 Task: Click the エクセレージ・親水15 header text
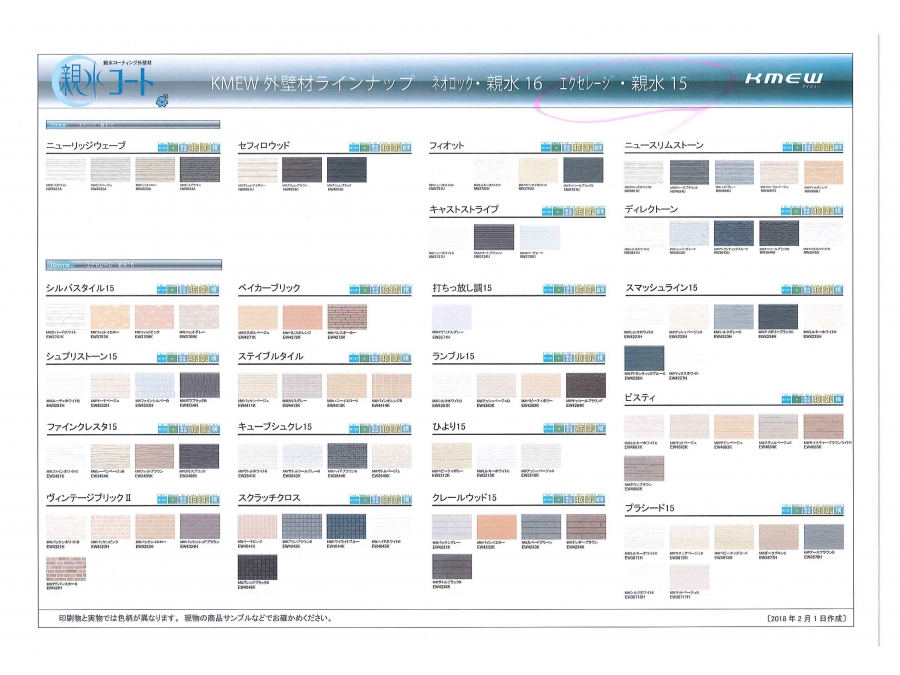[623, 84]
